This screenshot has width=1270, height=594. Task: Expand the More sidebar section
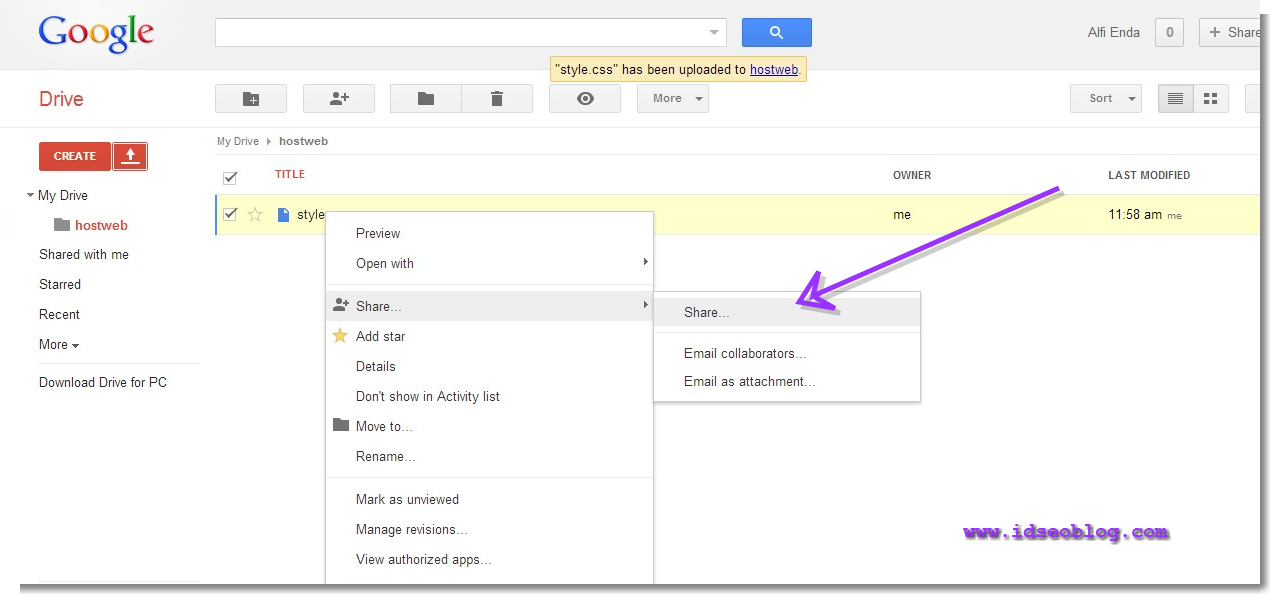pos(59,344)
